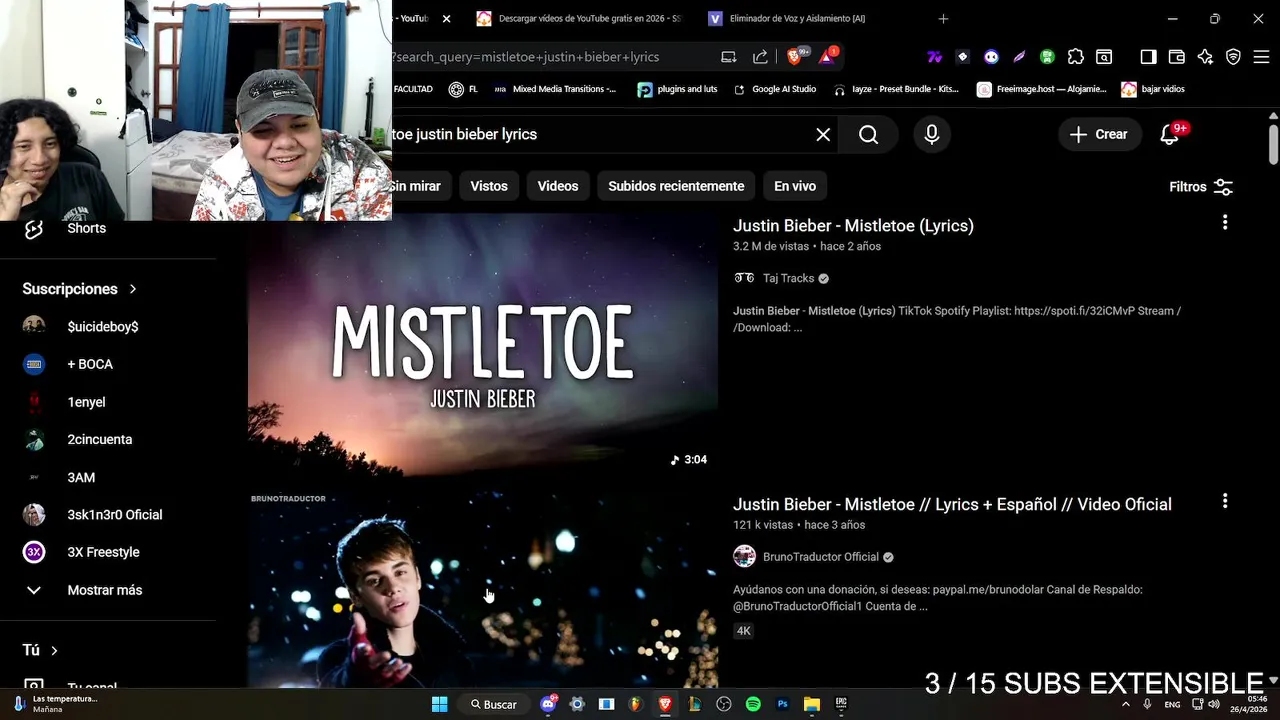Open Spotify from taskbar

tap(753, 704)
